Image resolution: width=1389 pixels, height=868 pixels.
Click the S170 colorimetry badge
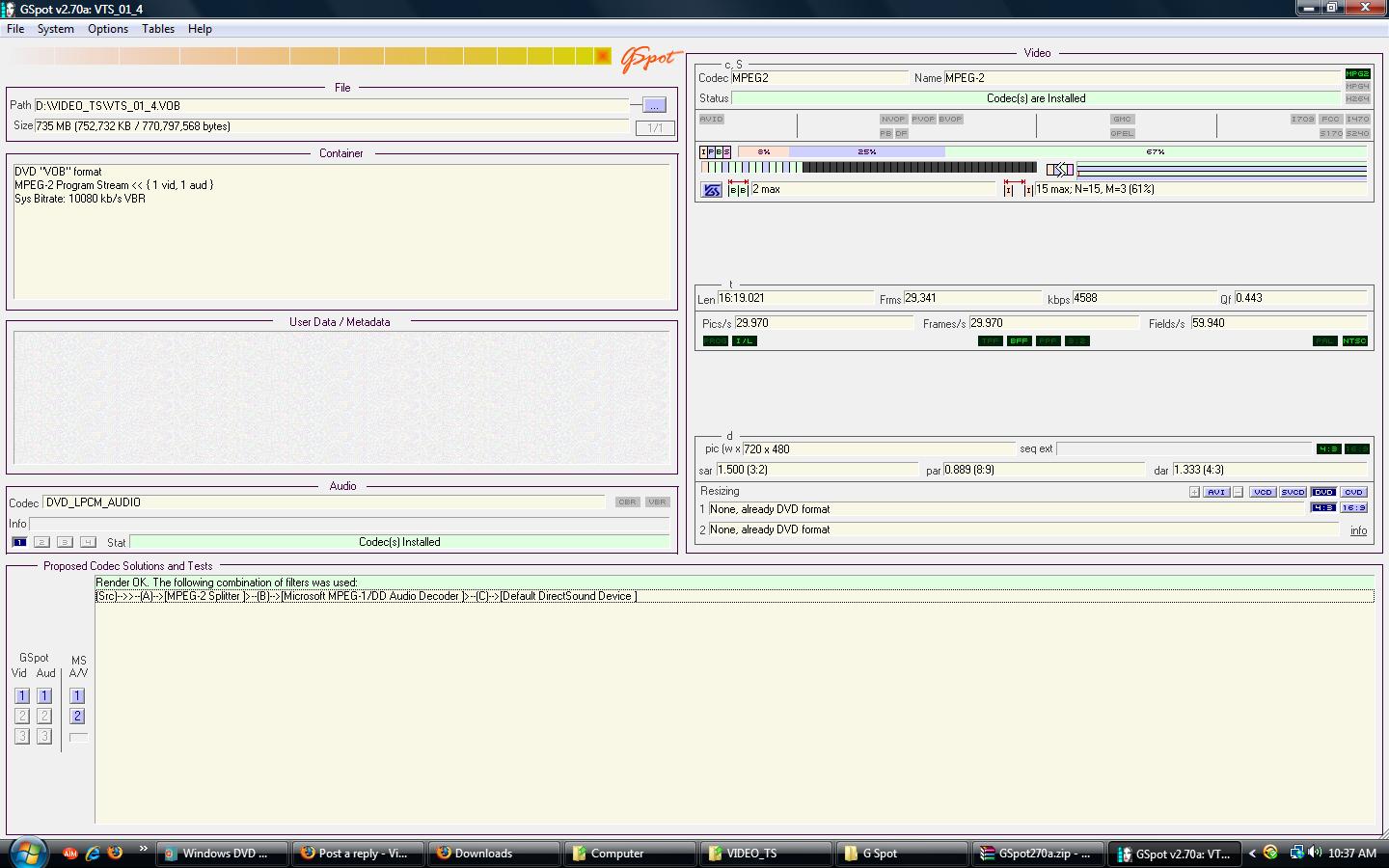click(x=1331, y=133)
